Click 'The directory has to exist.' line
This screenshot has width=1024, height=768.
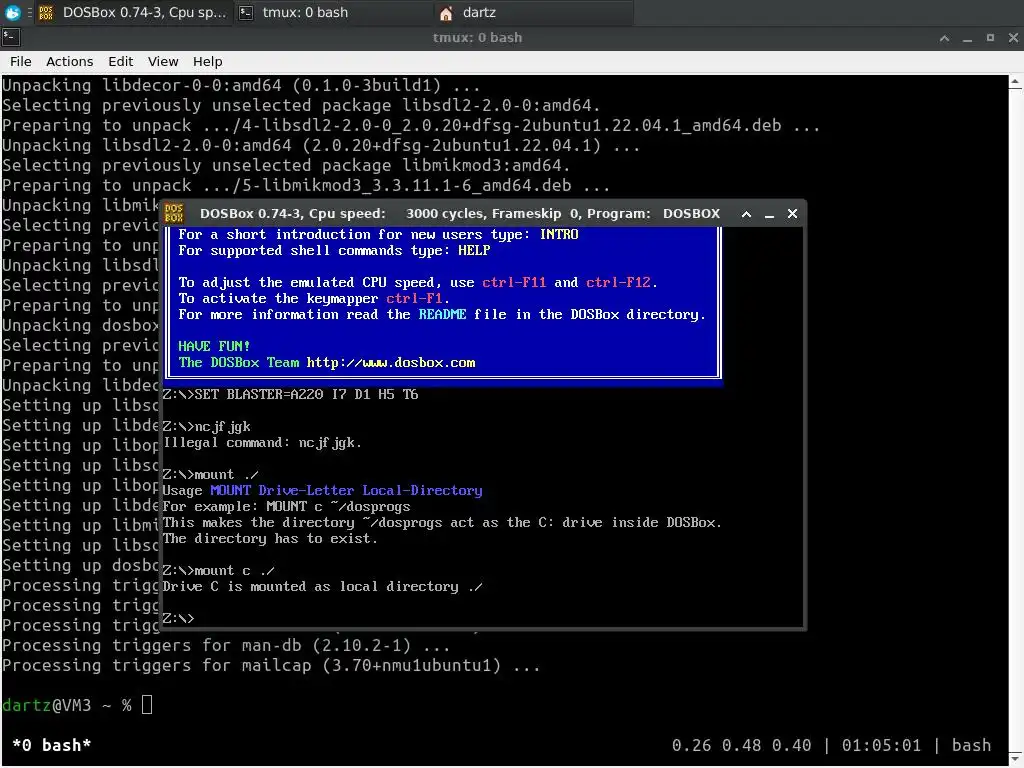270,539
